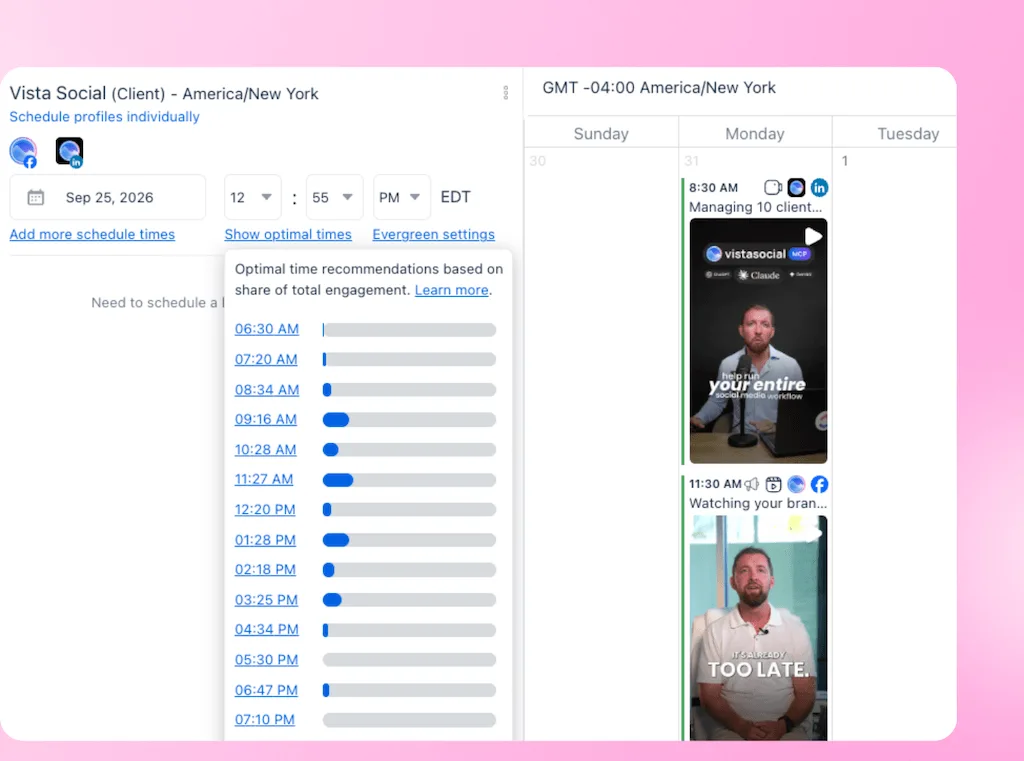
Task: Click megaphone icon on 11:30 AM post
Action: tap(752, 484)
